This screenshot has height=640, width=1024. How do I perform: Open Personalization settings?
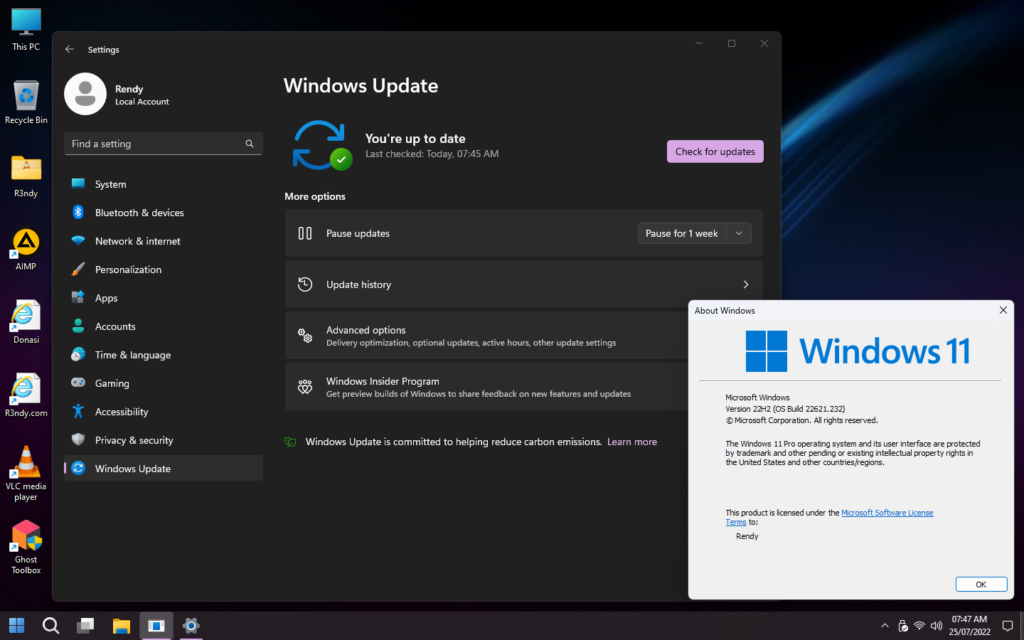click(x=163, y=269)
